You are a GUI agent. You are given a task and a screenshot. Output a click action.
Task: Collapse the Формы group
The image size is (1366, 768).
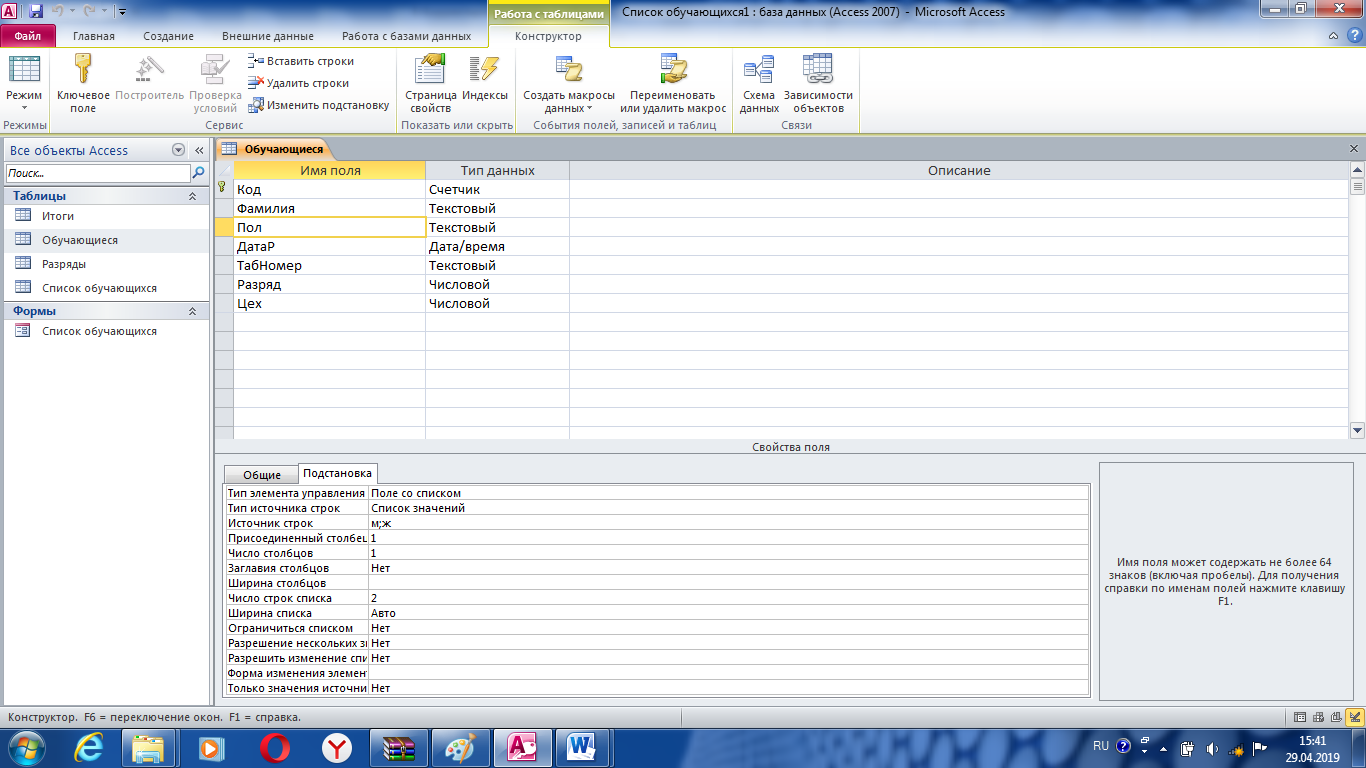coord(192,312)
